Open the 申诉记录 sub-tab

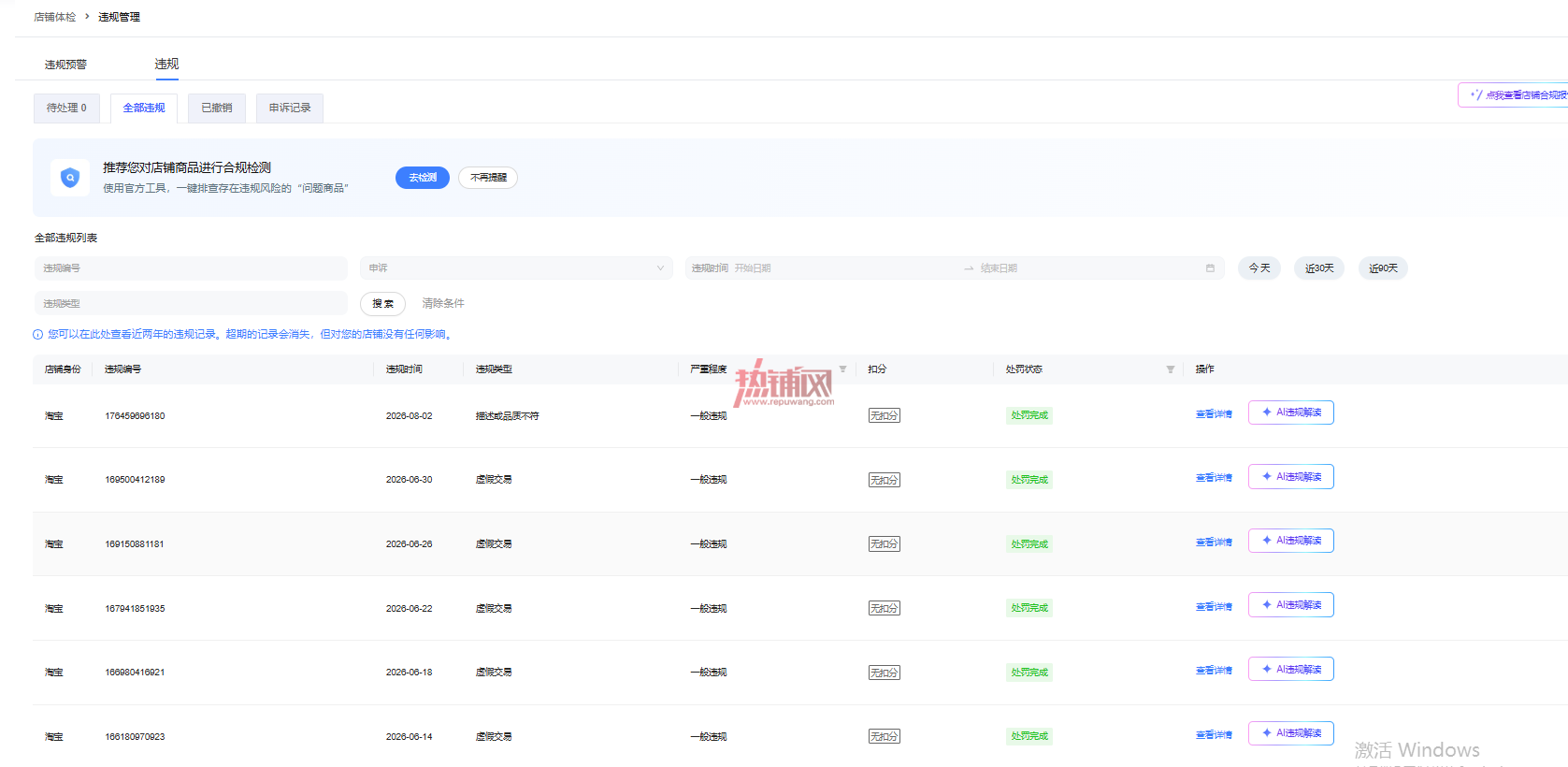point(290,109)
